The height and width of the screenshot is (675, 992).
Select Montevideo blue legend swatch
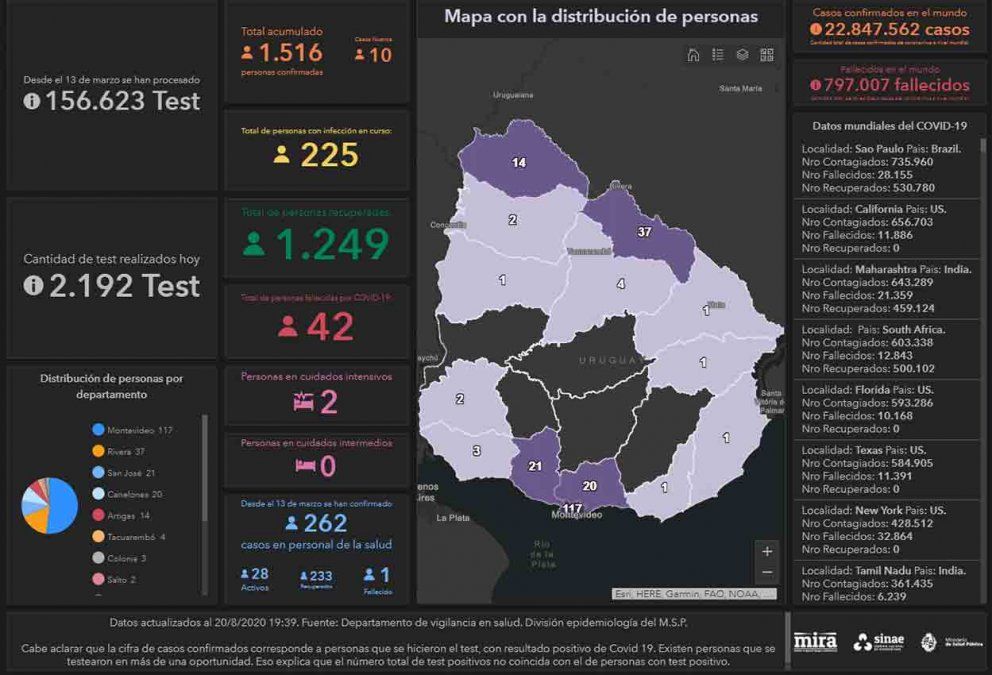pos(98,430)
